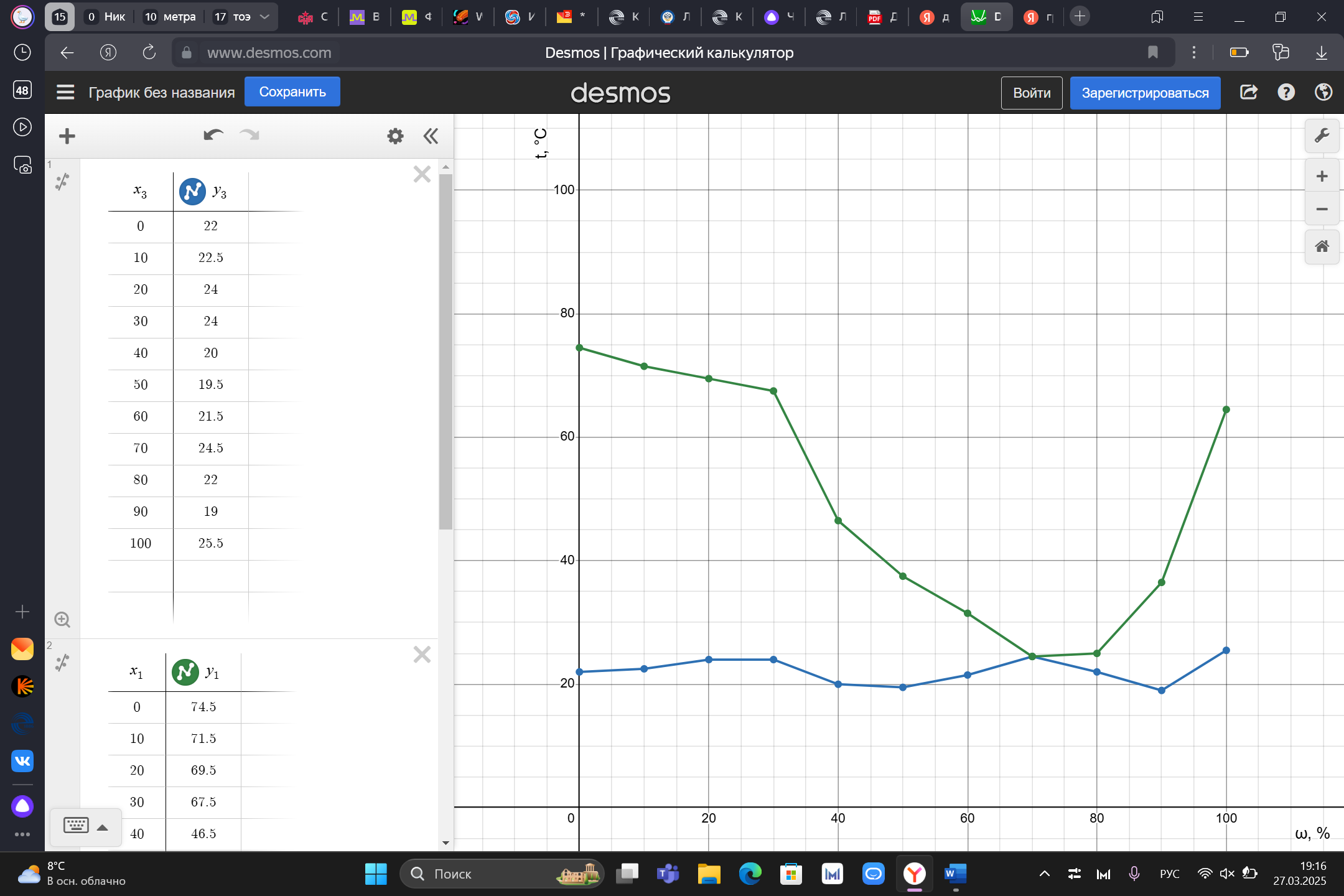Open a new browser tab
The image size is (1344, 896).
coord(1080,17)
